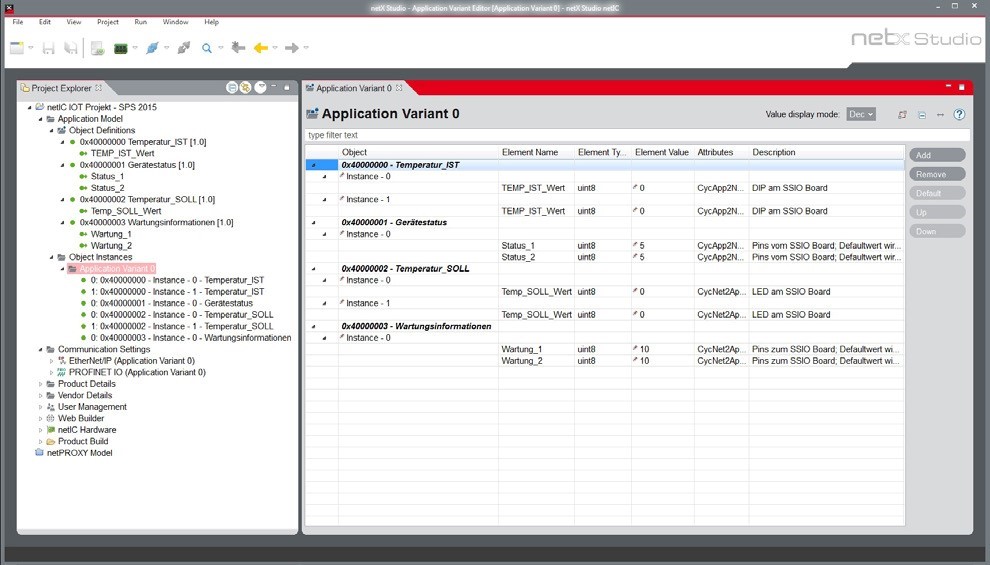Collapse the 0x40000001 - Gerätestatus table row
Screen dimensions: 990x565
pos(314,223)
